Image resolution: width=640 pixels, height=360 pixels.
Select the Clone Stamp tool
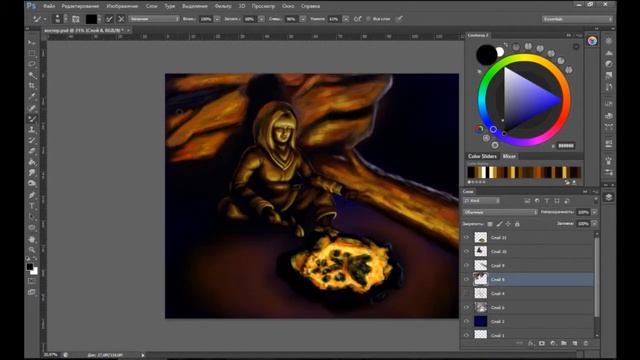coord(32,129)
